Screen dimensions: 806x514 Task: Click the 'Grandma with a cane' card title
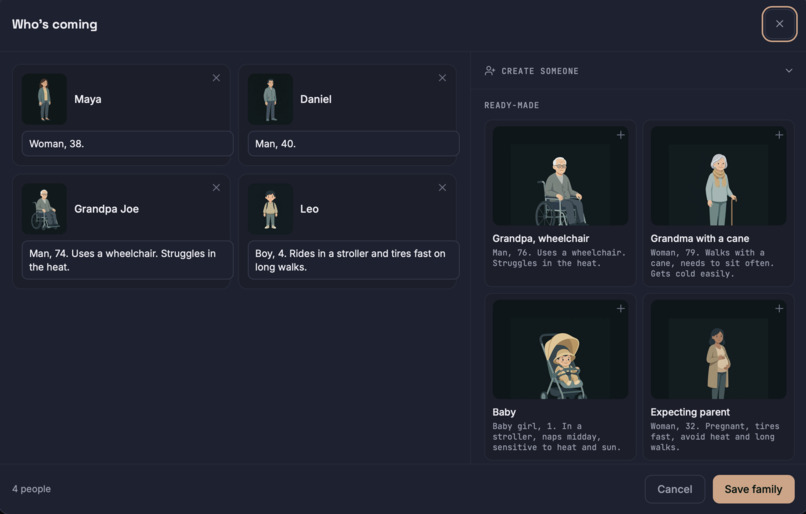click(x=700, y=238)
